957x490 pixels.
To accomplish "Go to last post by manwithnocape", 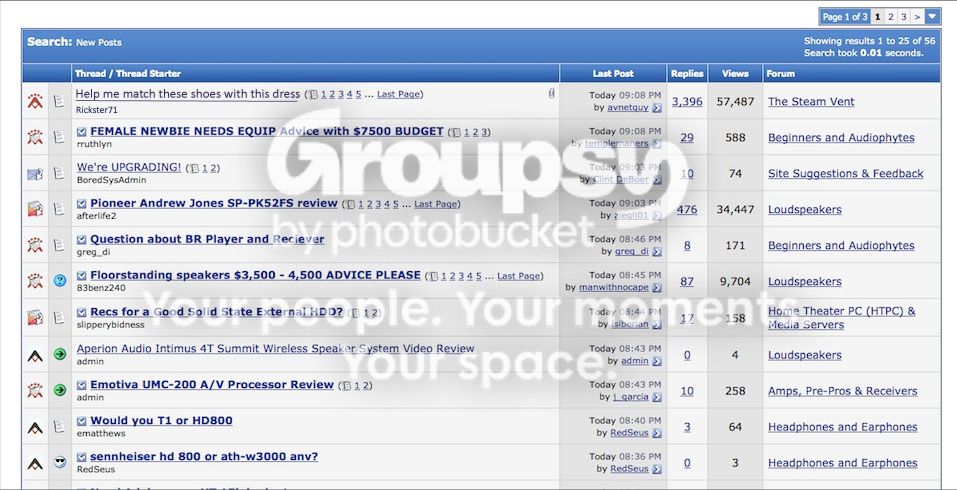I will (657, 287).
